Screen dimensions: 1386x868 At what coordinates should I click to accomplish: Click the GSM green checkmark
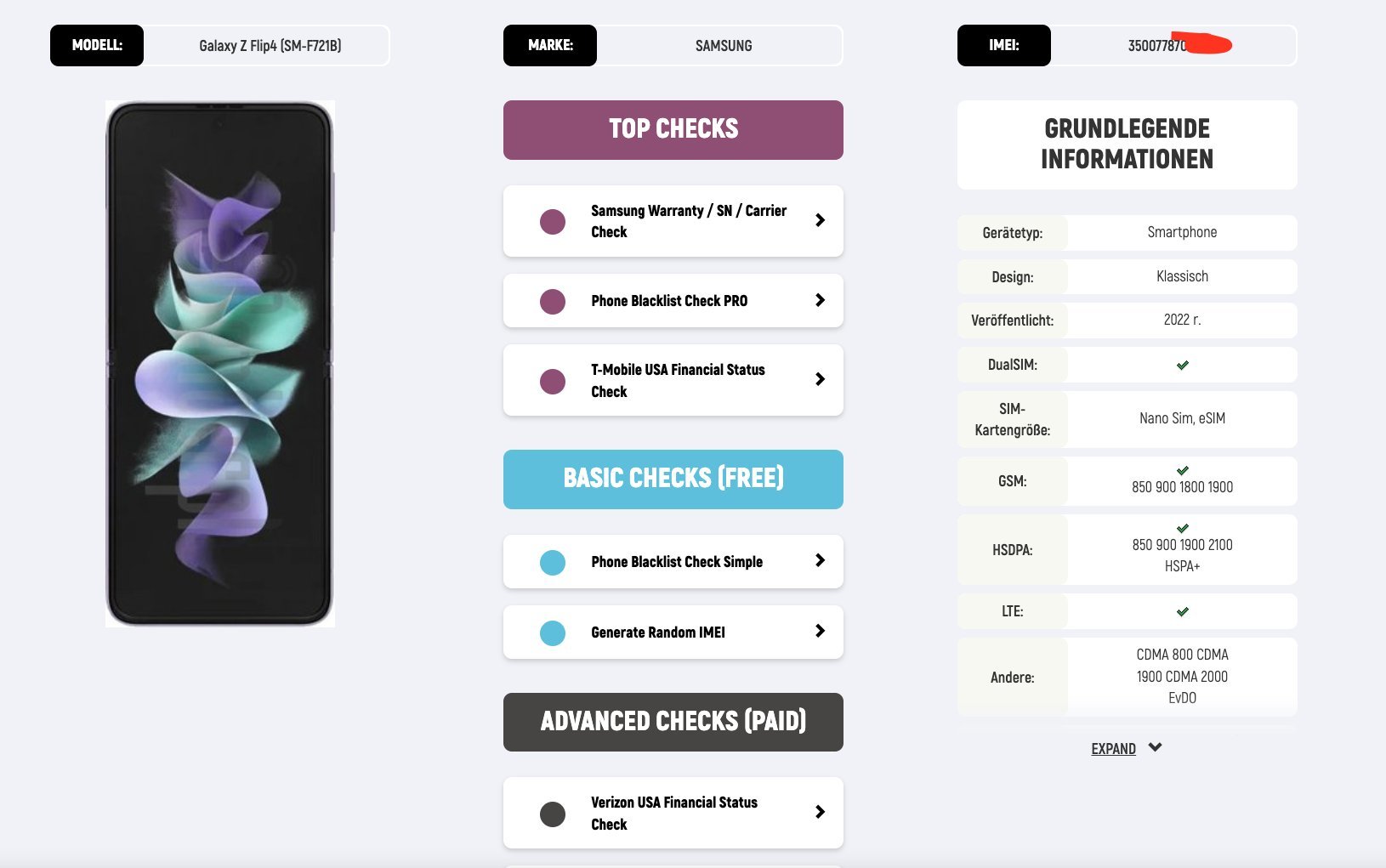point(1182,470)
